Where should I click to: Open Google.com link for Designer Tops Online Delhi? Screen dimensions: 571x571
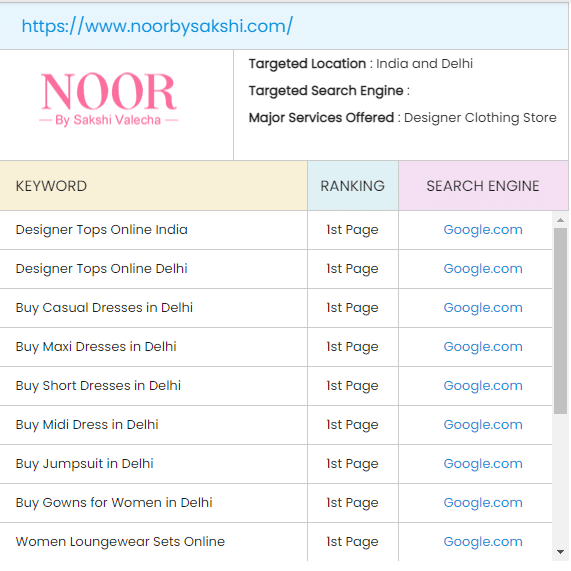[x=483, y=268]
